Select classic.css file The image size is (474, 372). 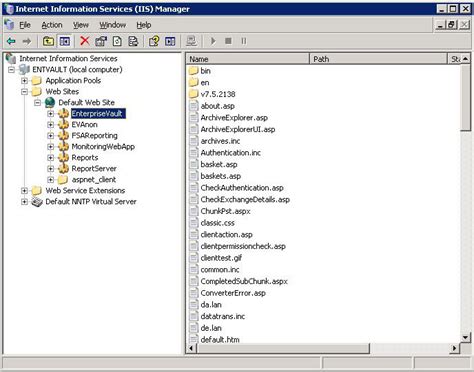(x=217, y=223)
